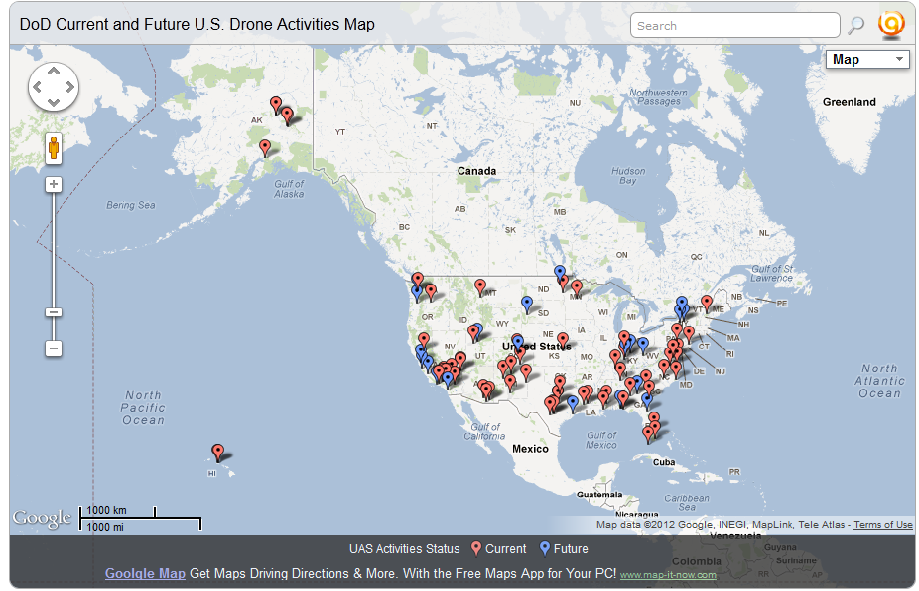The image size is (919, 591).
Task: Zoom out with the minus button
Action: tap(54, 349)
